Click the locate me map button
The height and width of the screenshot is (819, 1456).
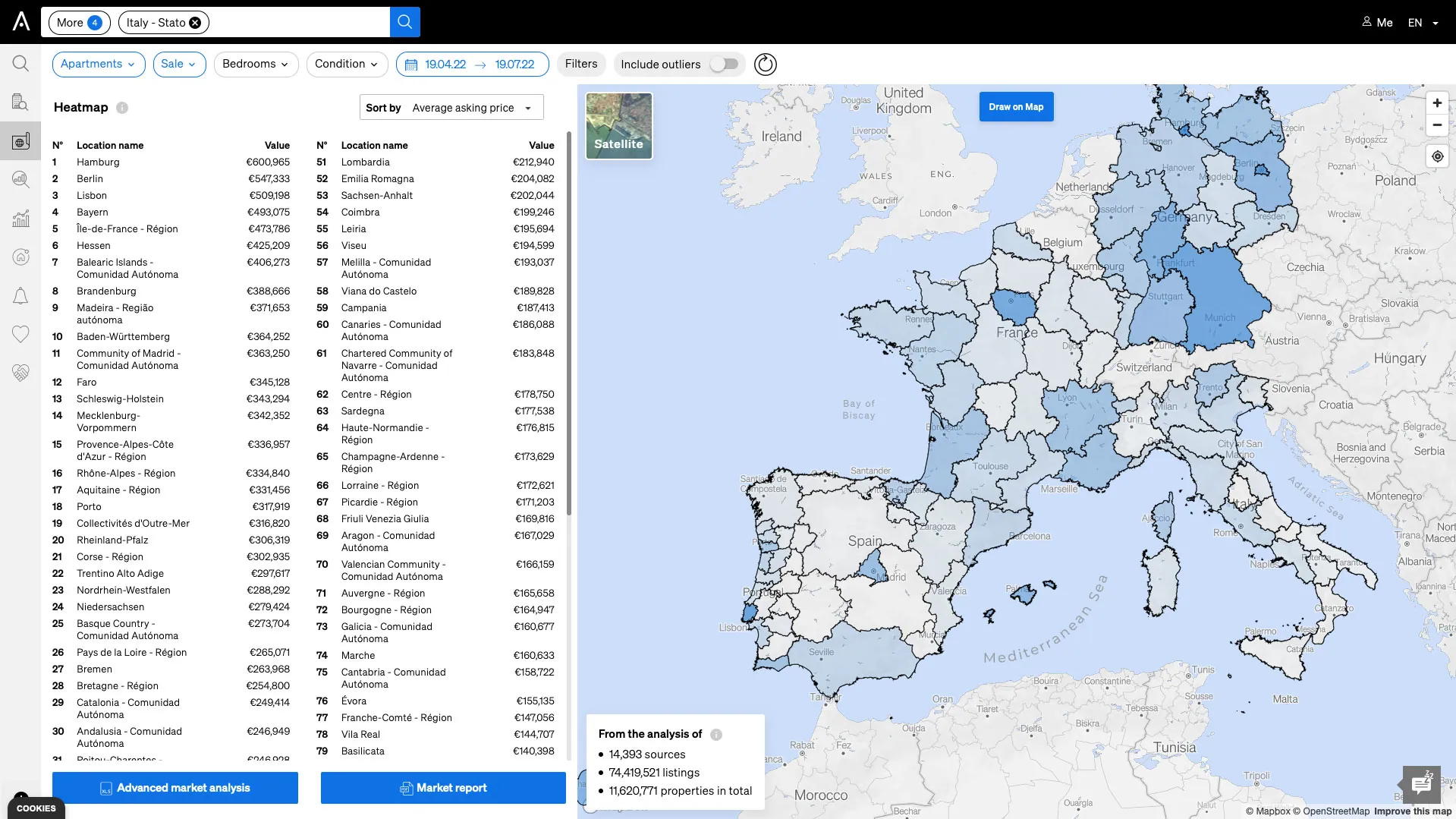(x=1437, y=157)
